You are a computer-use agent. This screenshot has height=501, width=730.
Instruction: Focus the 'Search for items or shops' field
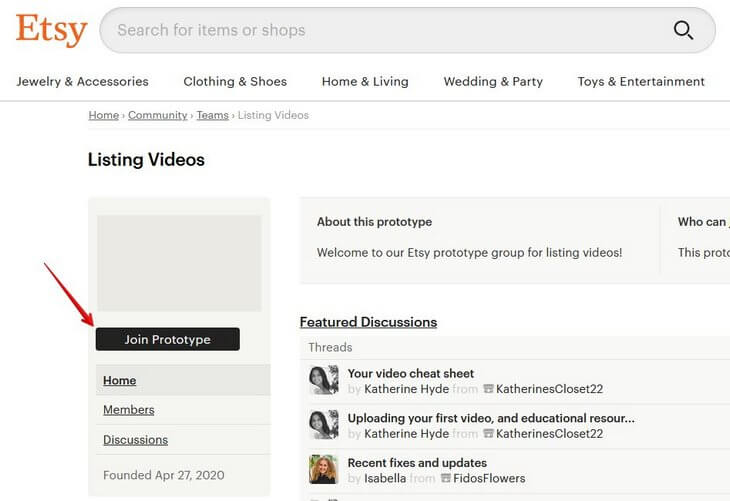click(407, 30)
